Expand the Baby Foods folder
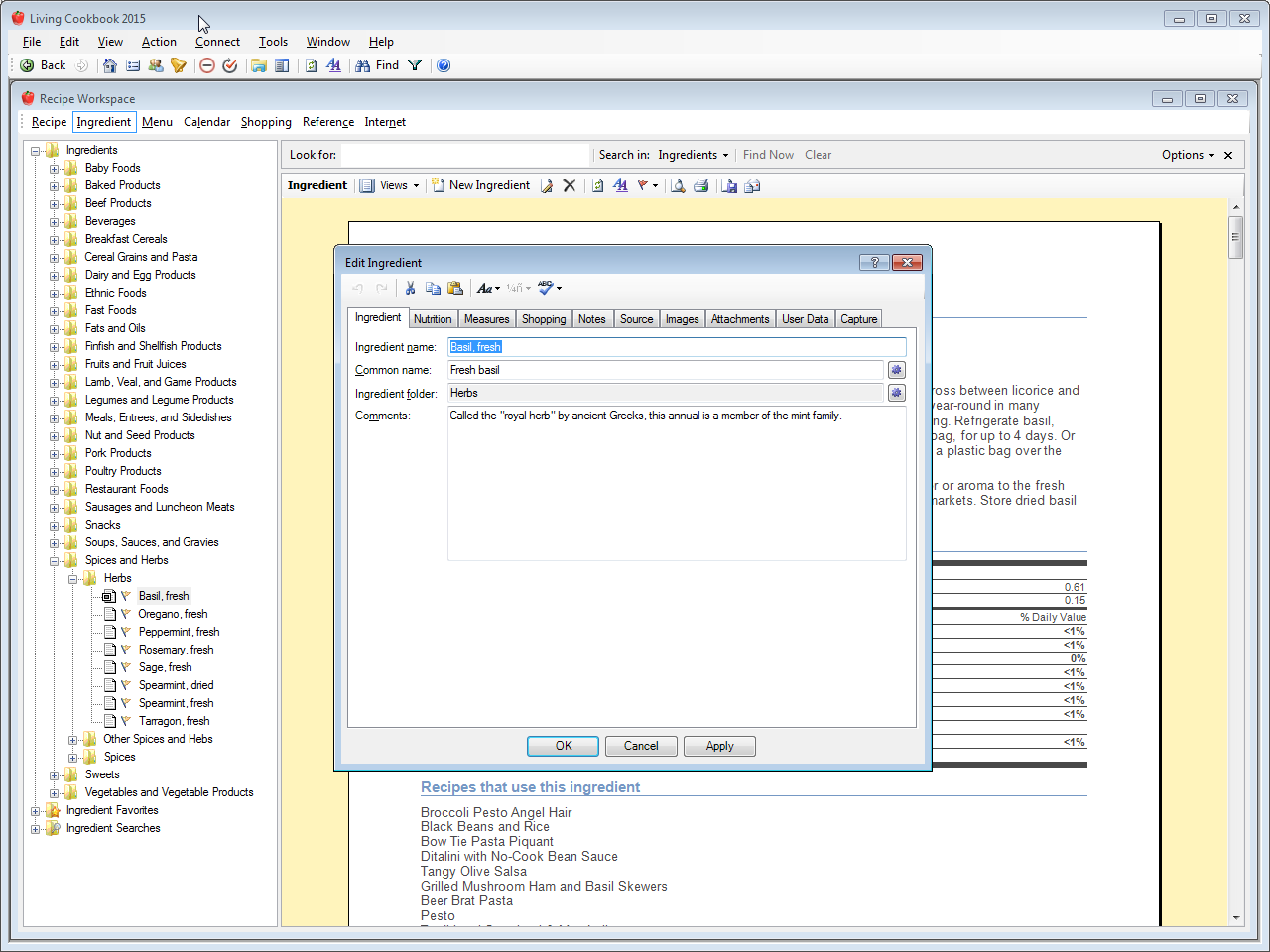The width and height of the screenshot is (1270, 952). (x=55, y=169)
